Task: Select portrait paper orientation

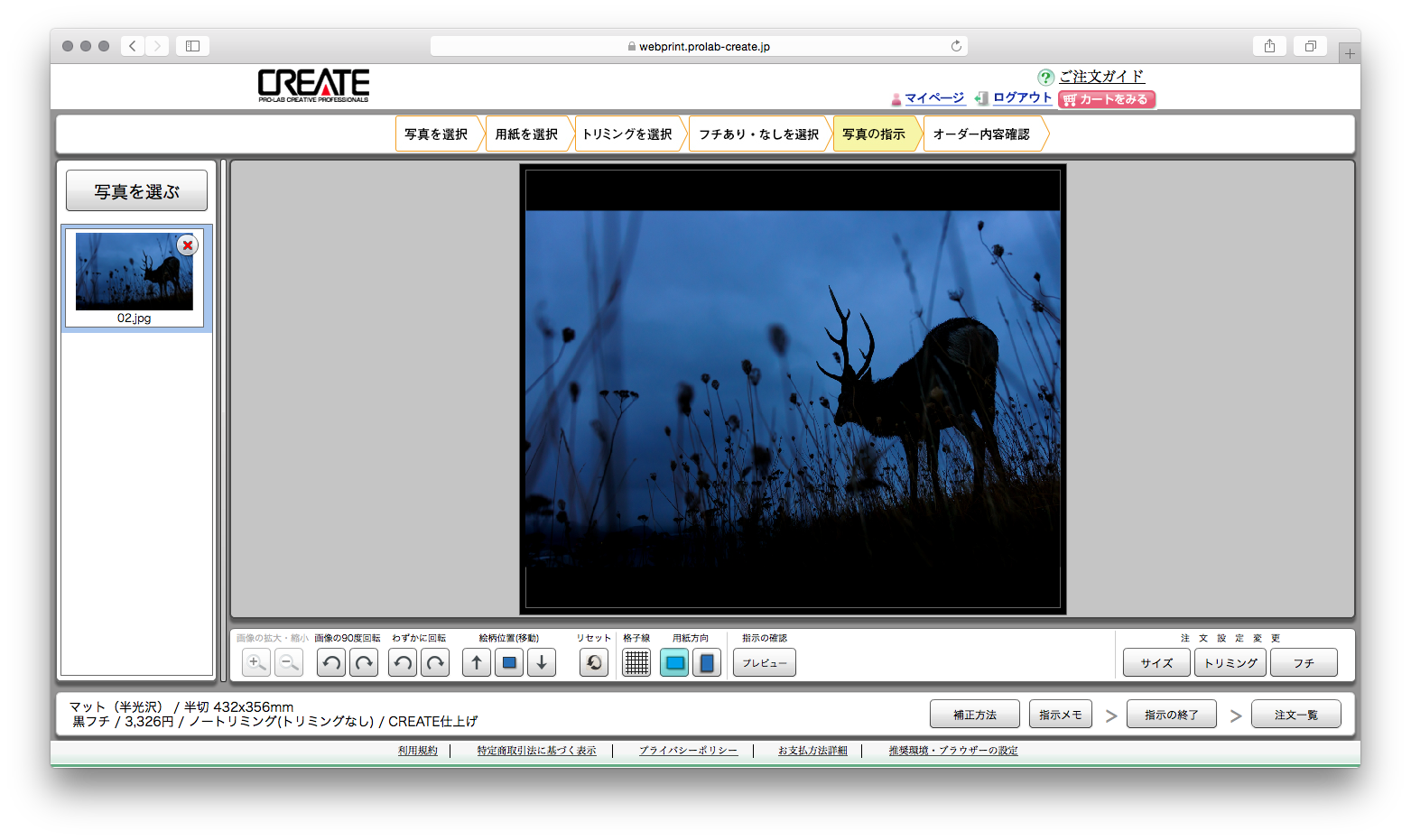Action: (x=707, y=663)
